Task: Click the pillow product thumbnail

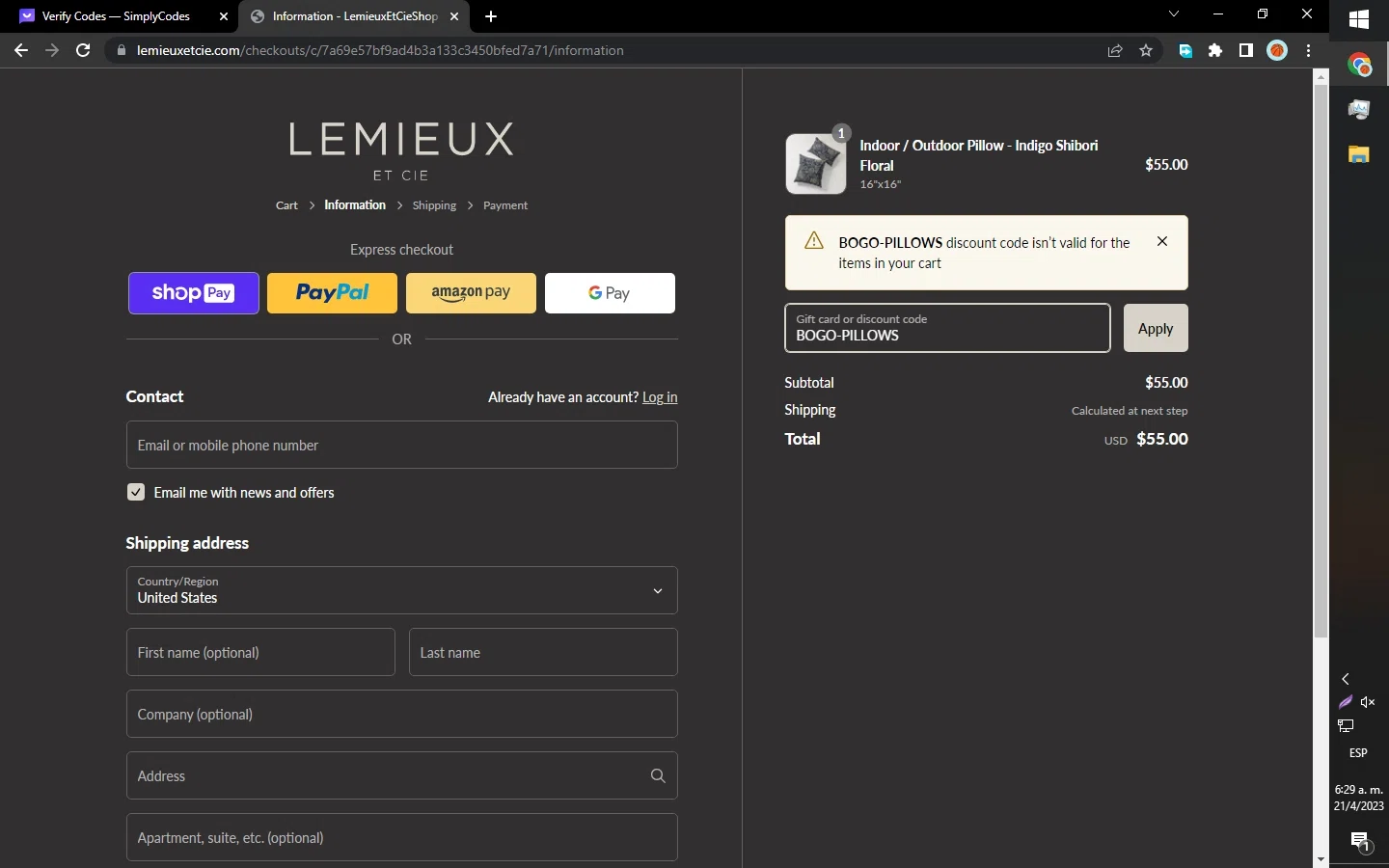Action: click(x=816, y=164)
